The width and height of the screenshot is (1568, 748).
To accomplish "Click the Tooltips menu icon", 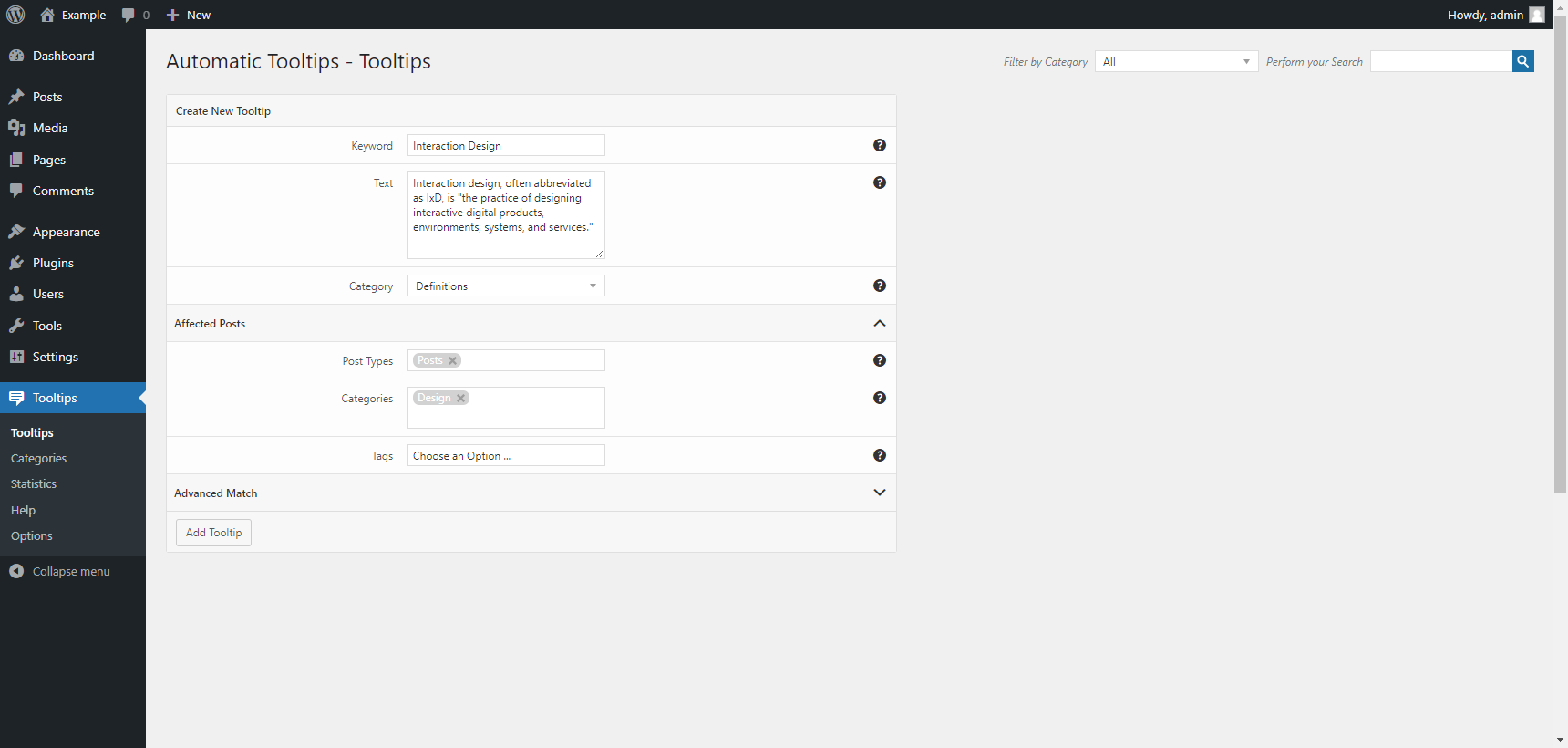I will click(x=16, y=398).
